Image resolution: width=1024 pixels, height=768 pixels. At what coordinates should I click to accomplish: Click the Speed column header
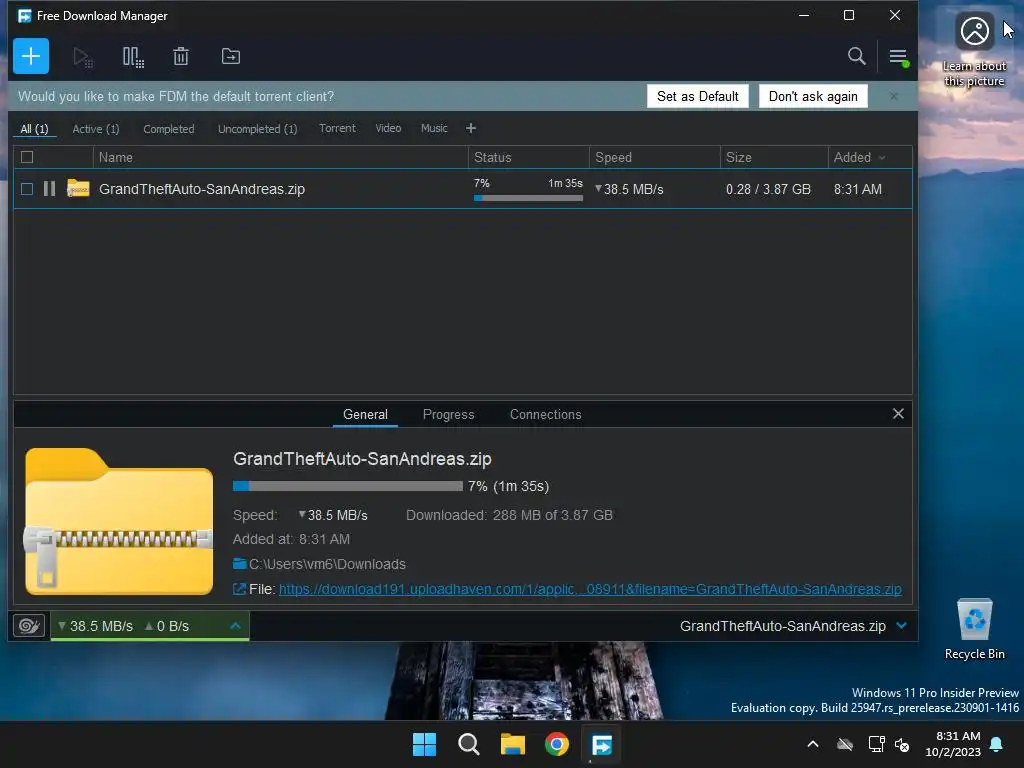pos(654,157)
